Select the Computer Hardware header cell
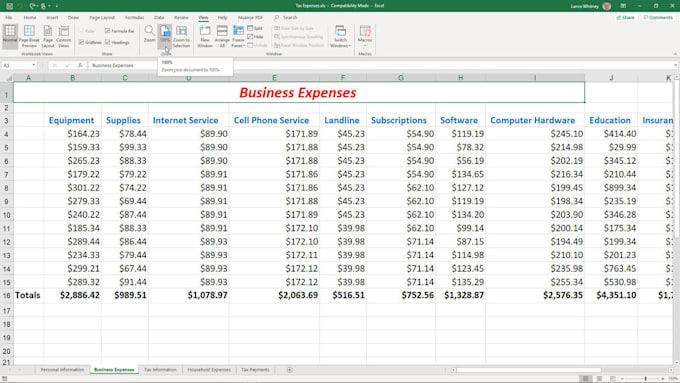The image size is (680, 383). [x=535, y=121]
